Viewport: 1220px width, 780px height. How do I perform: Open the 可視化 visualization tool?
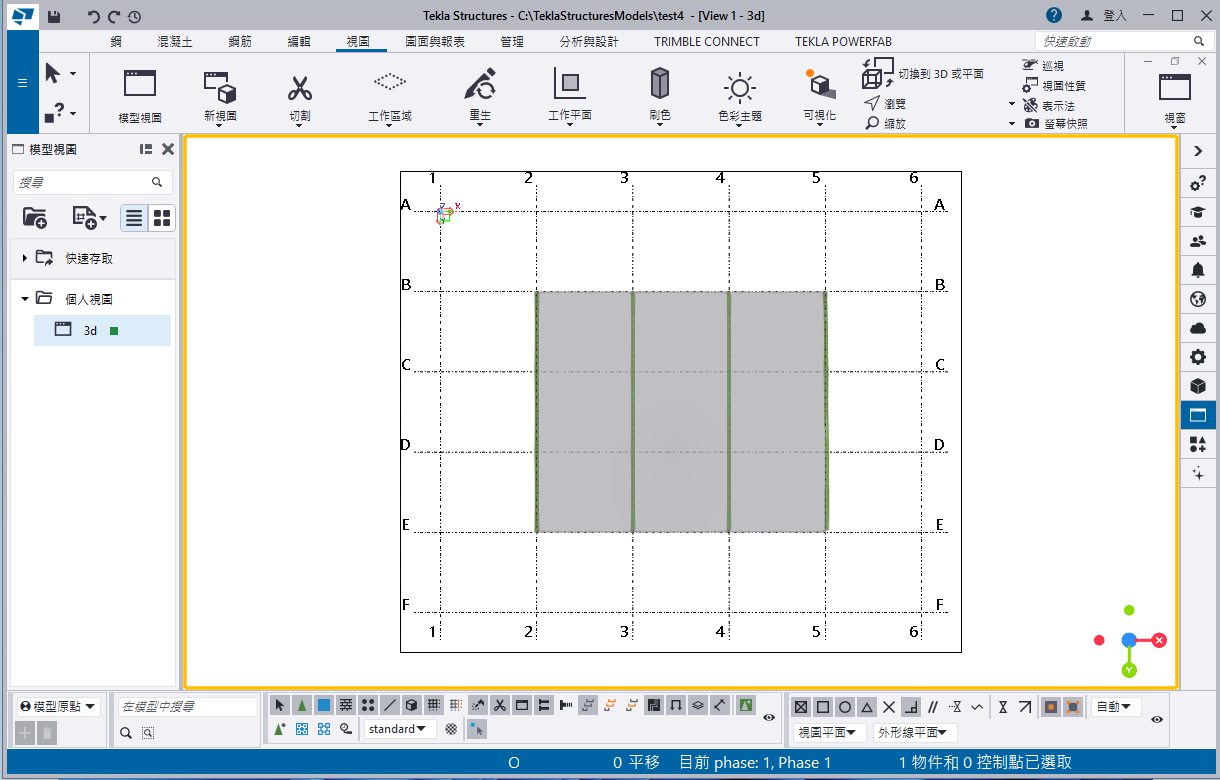coord(819,86)
